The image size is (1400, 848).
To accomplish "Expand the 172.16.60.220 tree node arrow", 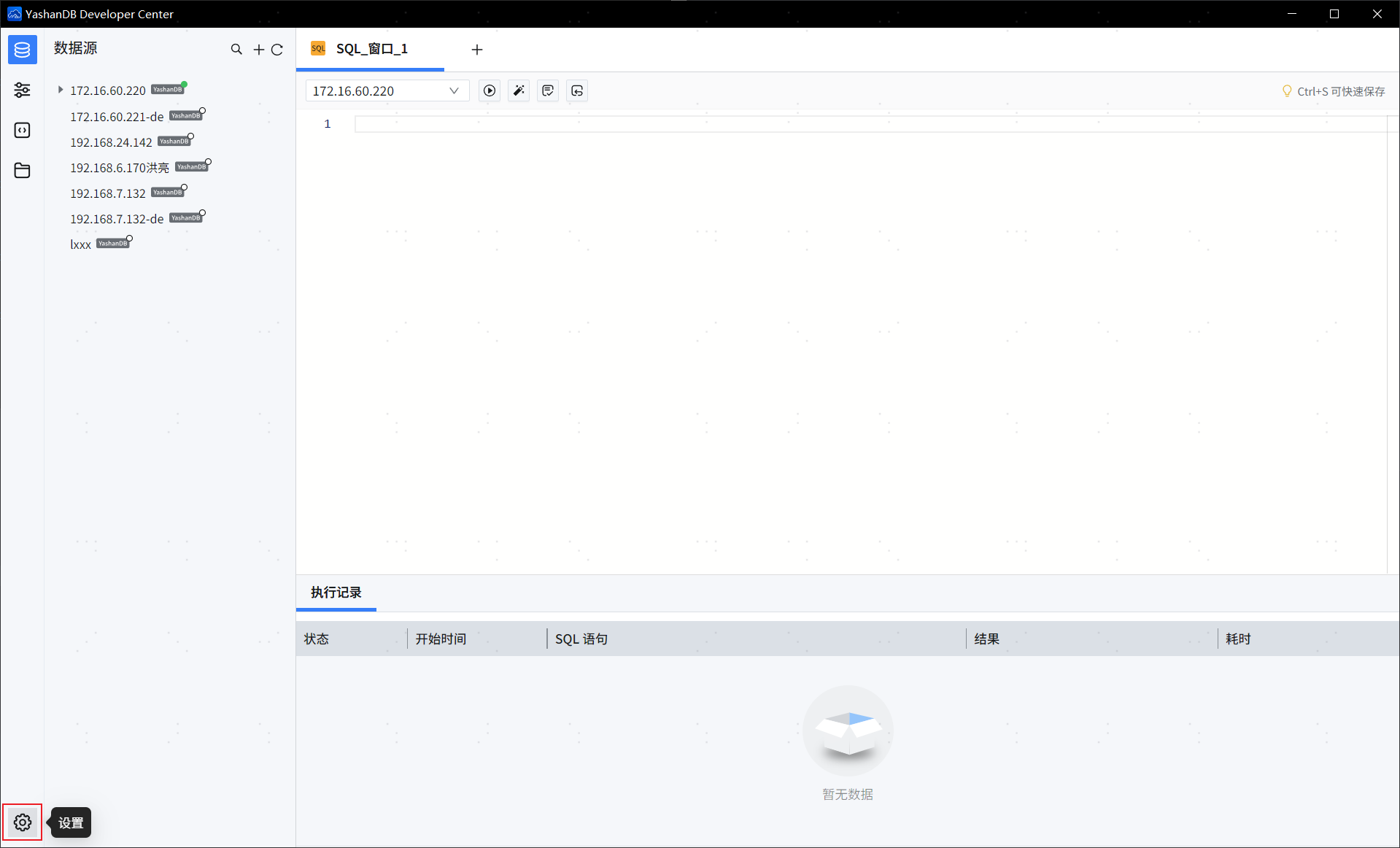I will pyautogui.click(x=61, y=90).
